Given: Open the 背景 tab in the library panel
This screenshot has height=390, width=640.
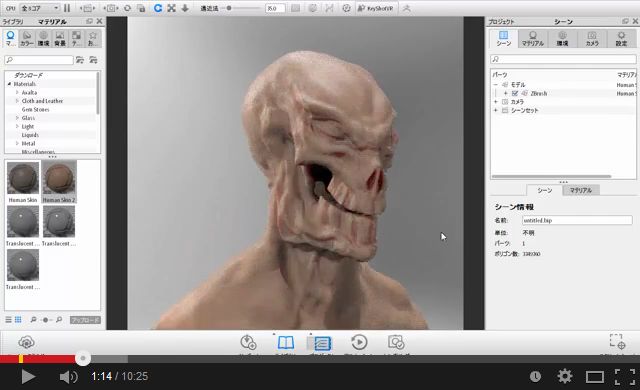Looking at the screenshot, I should point(60,38).
